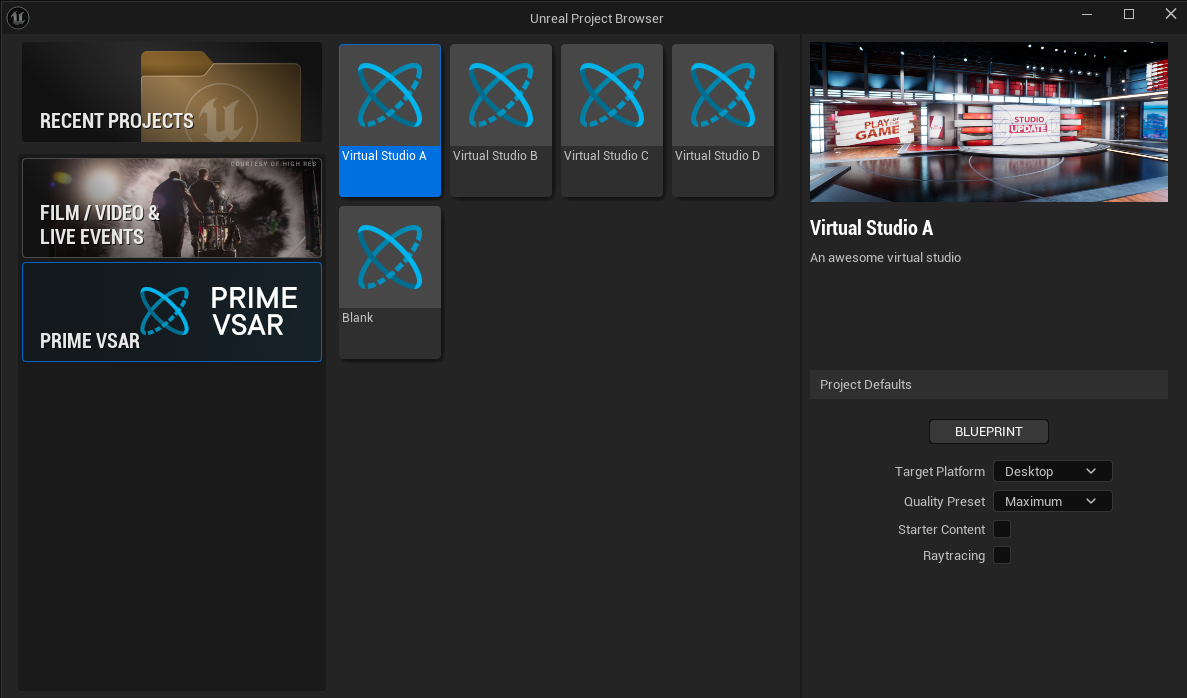Click the Raytracing label
The width and height of the screenshot is (1187, 698).
[x=954, y=555]
